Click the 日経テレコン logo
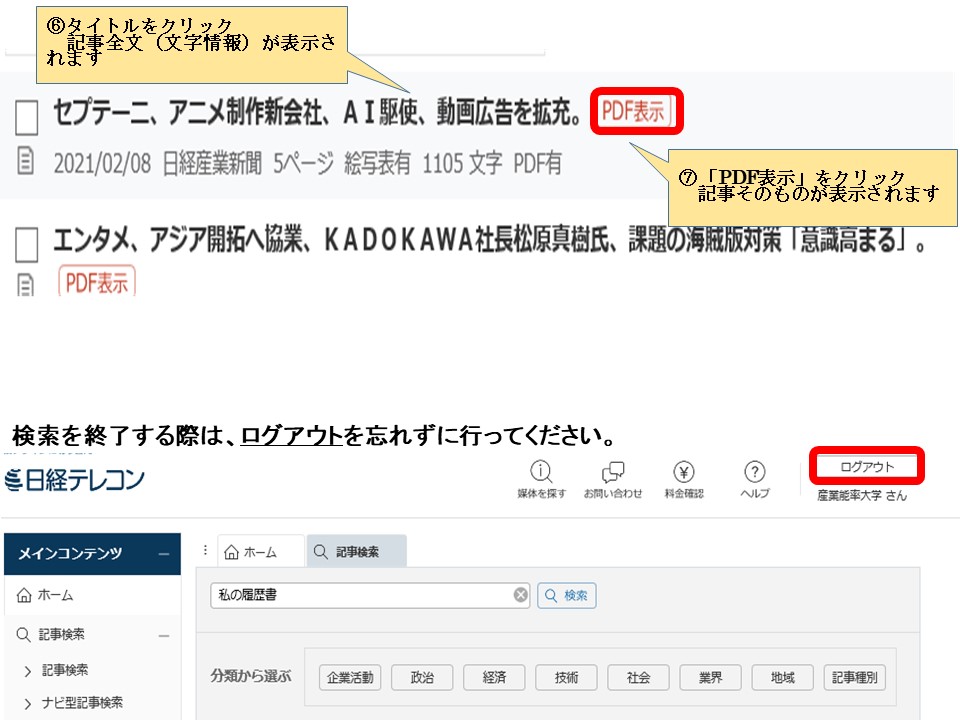 pos(74,480)
